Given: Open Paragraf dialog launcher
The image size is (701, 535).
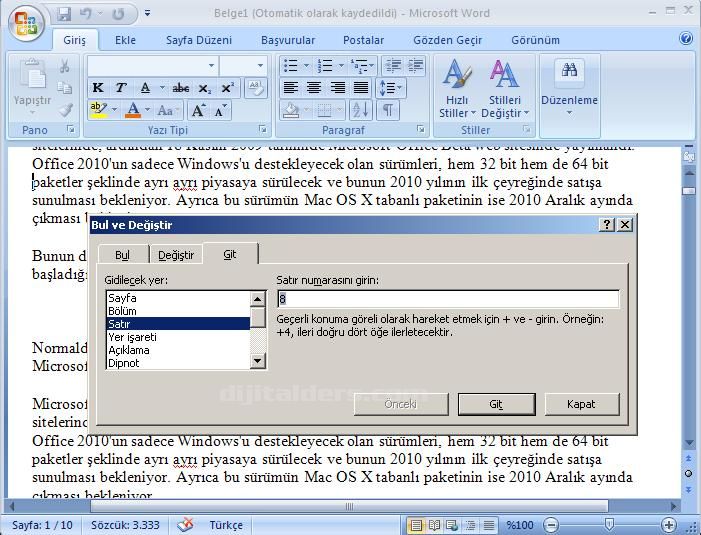Looking at the screenshot, I should pos(421,129).
